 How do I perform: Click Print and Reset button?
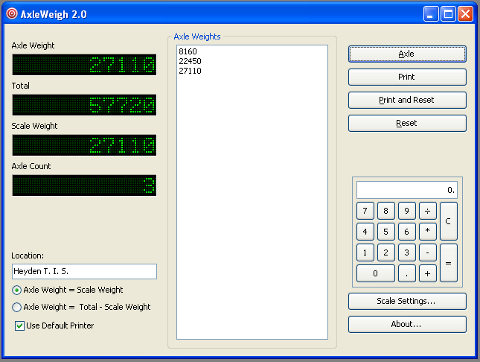click(x=407, y=100)
